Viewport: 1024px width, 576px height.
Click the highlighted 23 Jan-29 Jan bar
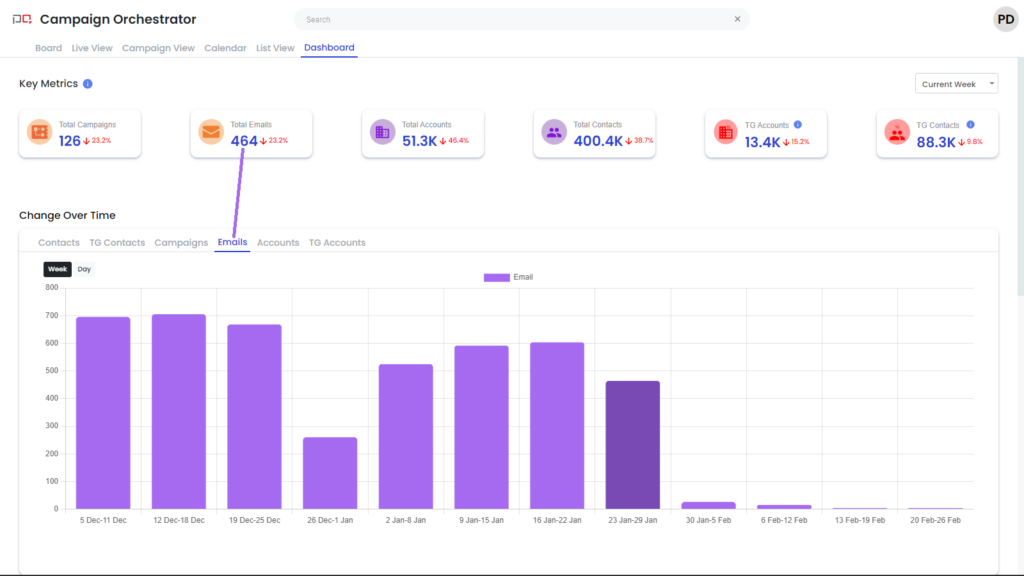tap(632, 445)
